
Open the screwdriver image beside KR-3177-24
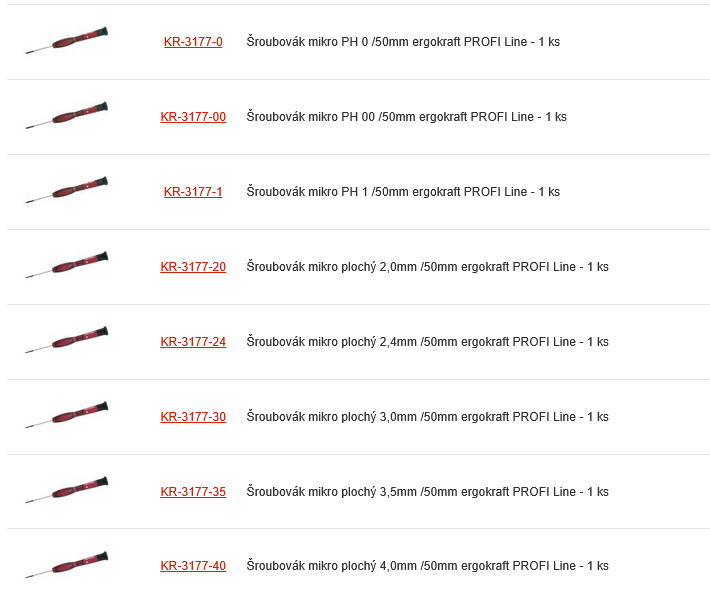pyautogui.click(x=67, y=342)
